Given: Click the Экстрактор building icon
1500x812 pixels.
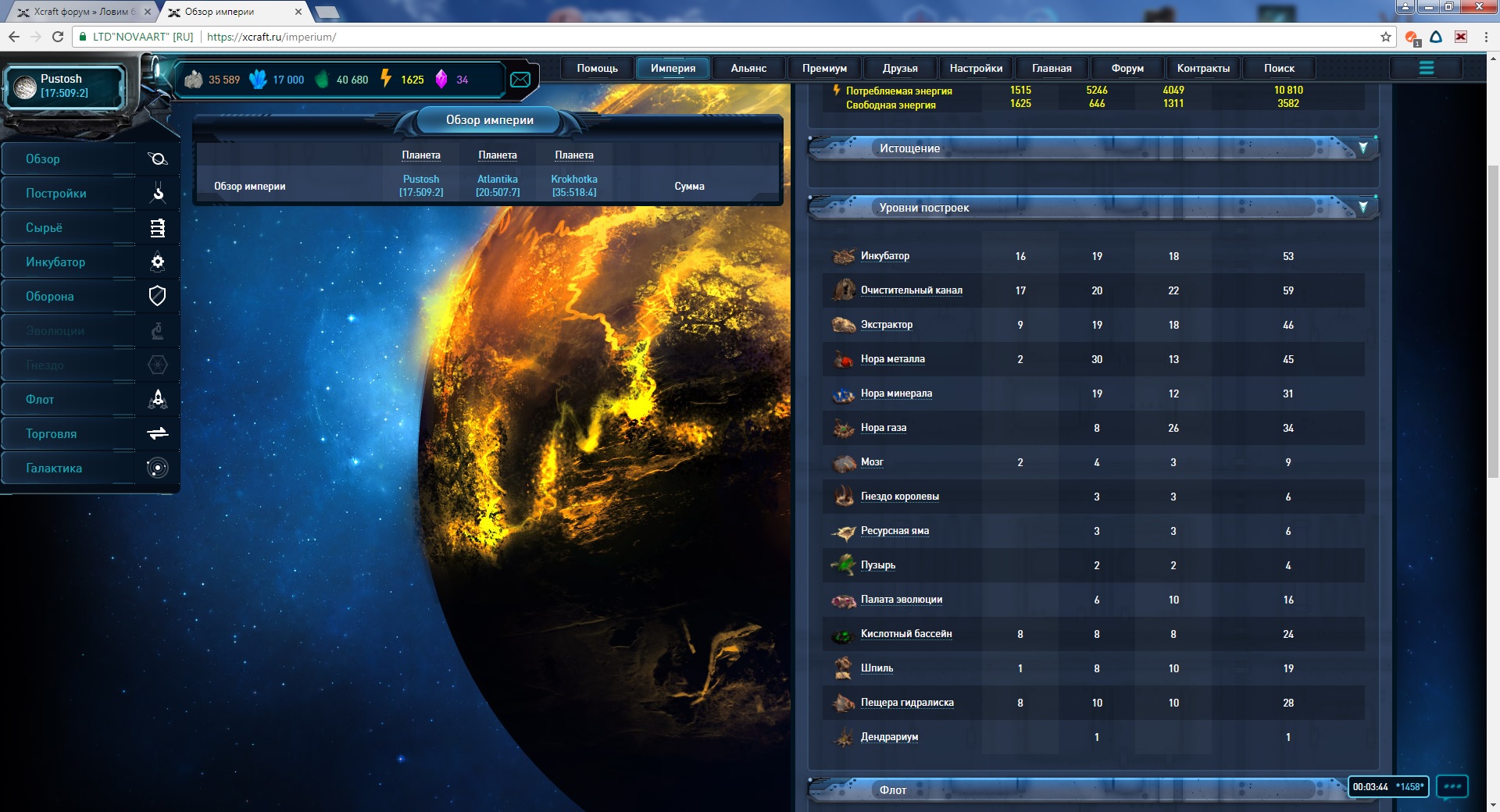Looking at the screenshot, I should [x=844, y=325].
